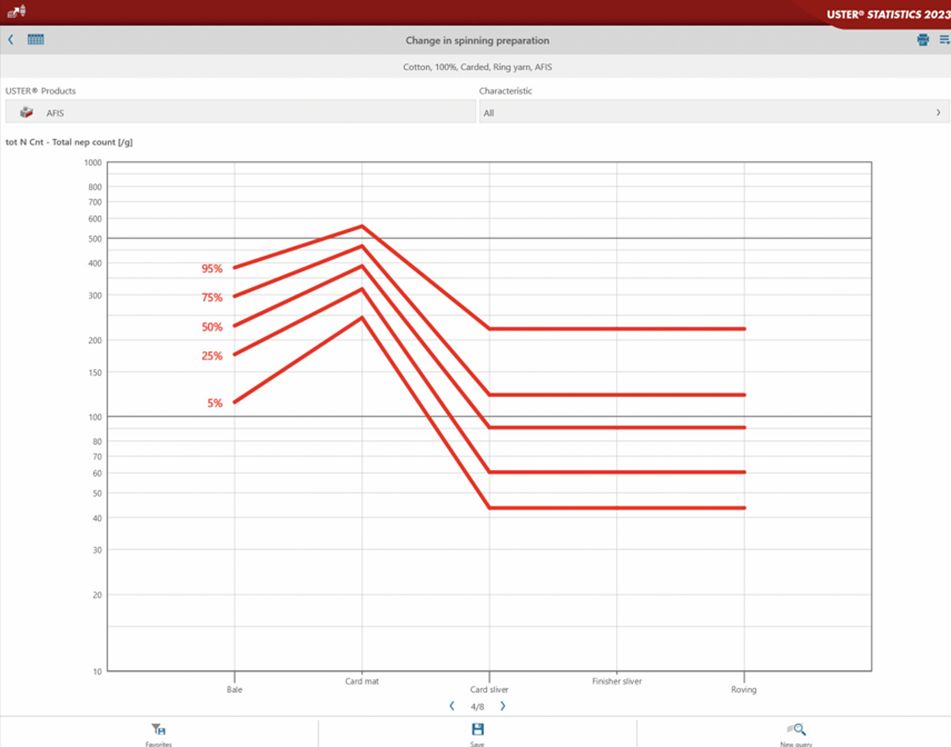Click the USTER STATISTICS 2023 logo

point(888,14)
